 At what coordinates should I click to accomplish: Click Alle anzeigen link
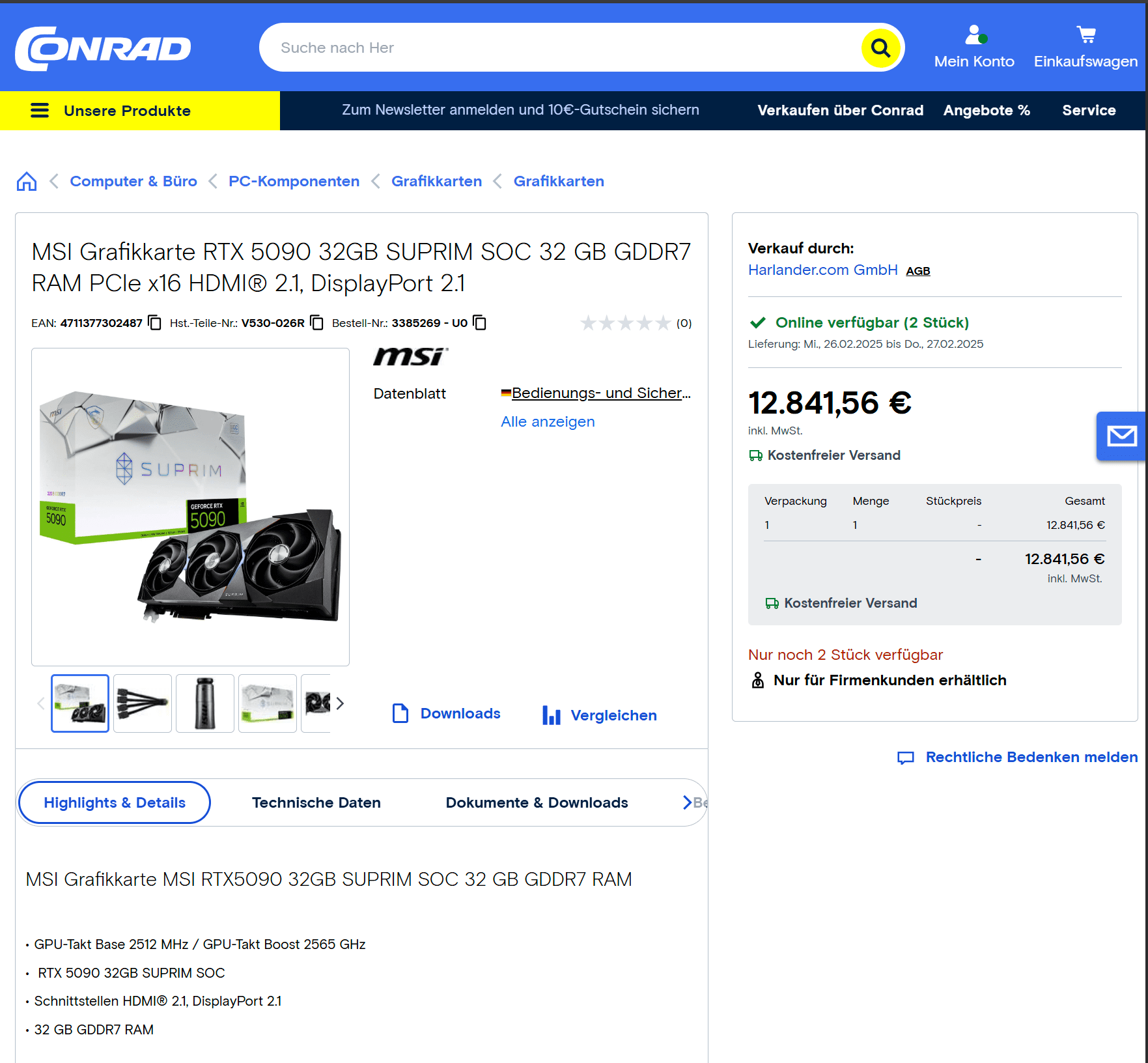[x=548, y=421]
